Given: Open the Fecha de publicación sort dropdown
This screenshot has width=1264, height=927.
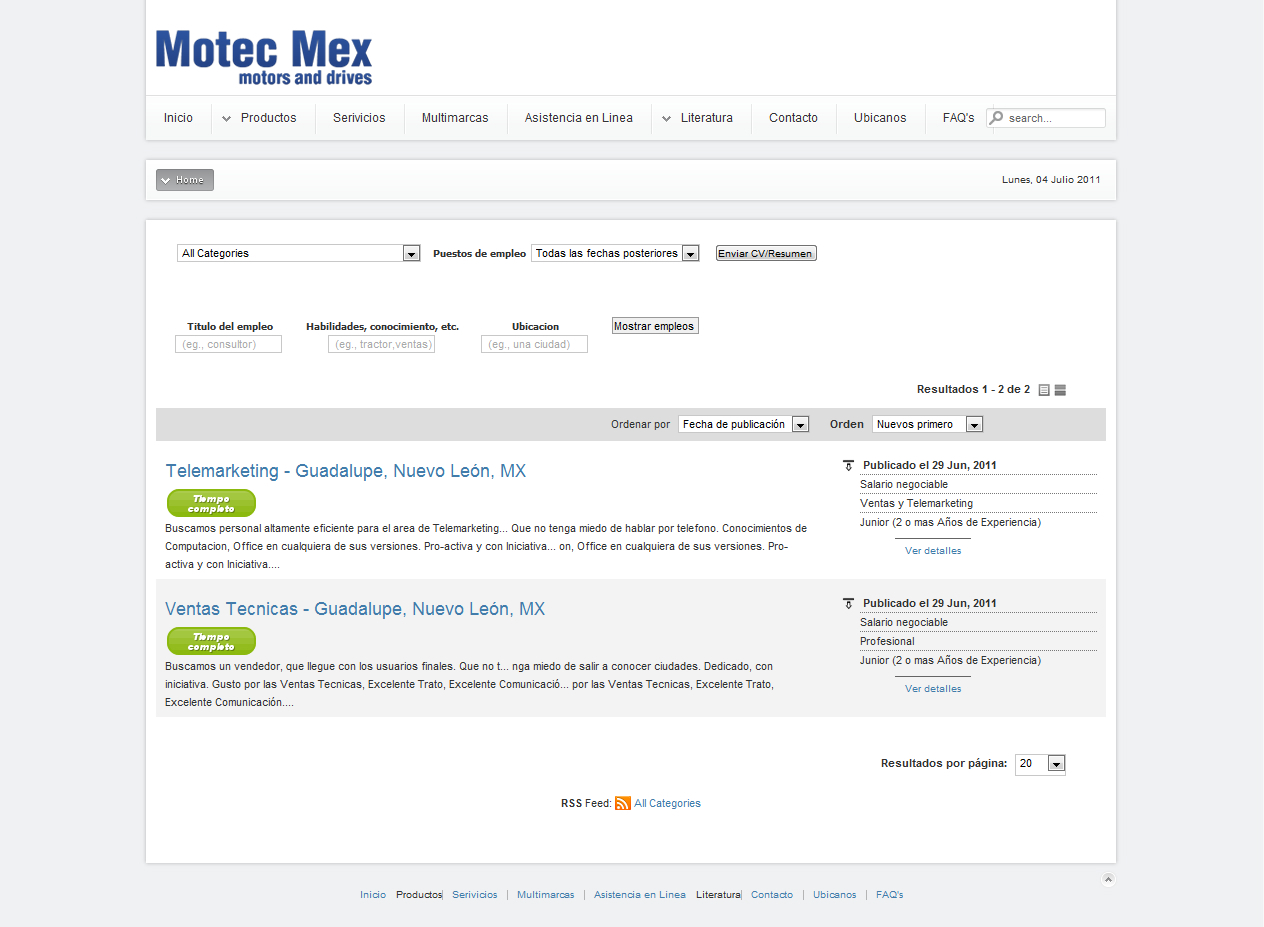Looking at the screenshot, I should pyautogui.click(x=743, y=425).
